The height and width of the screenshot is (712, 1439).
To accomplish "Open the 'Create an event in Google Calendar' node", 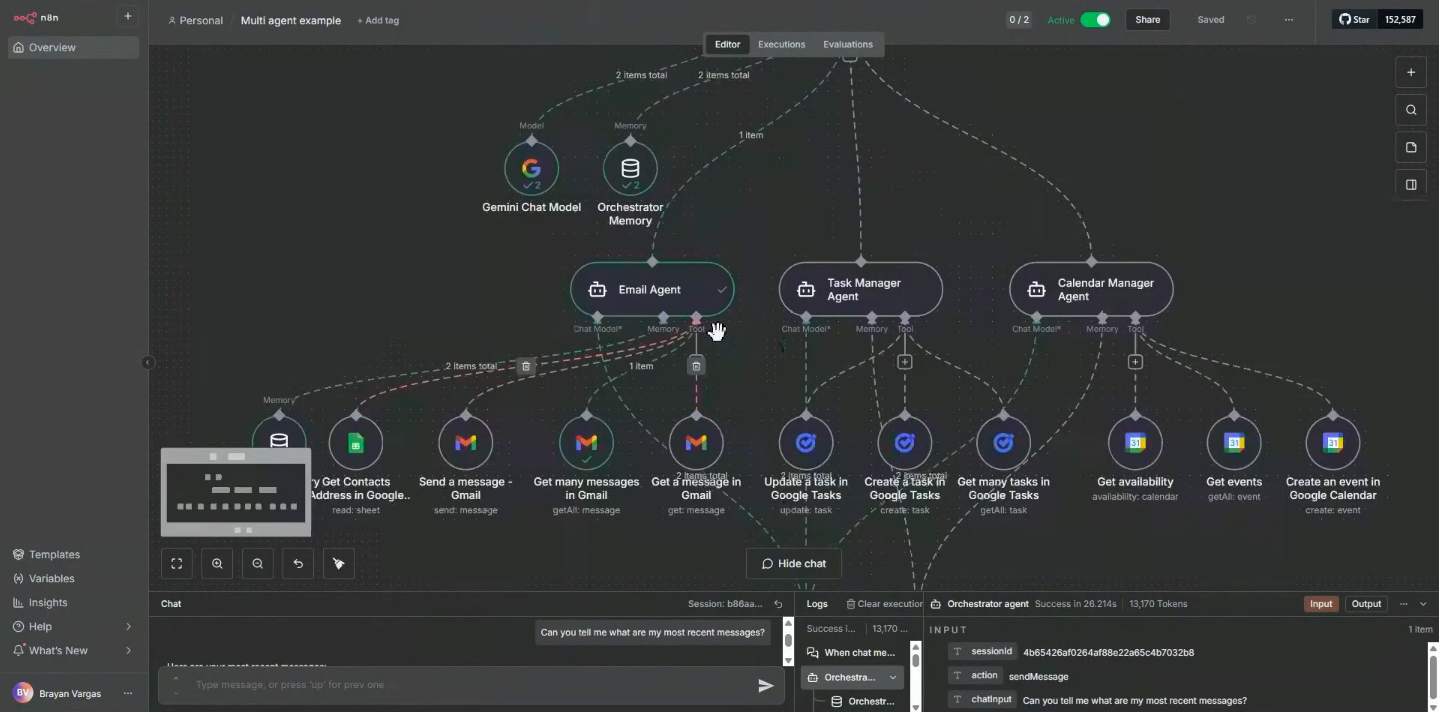I will point(1332,442).
